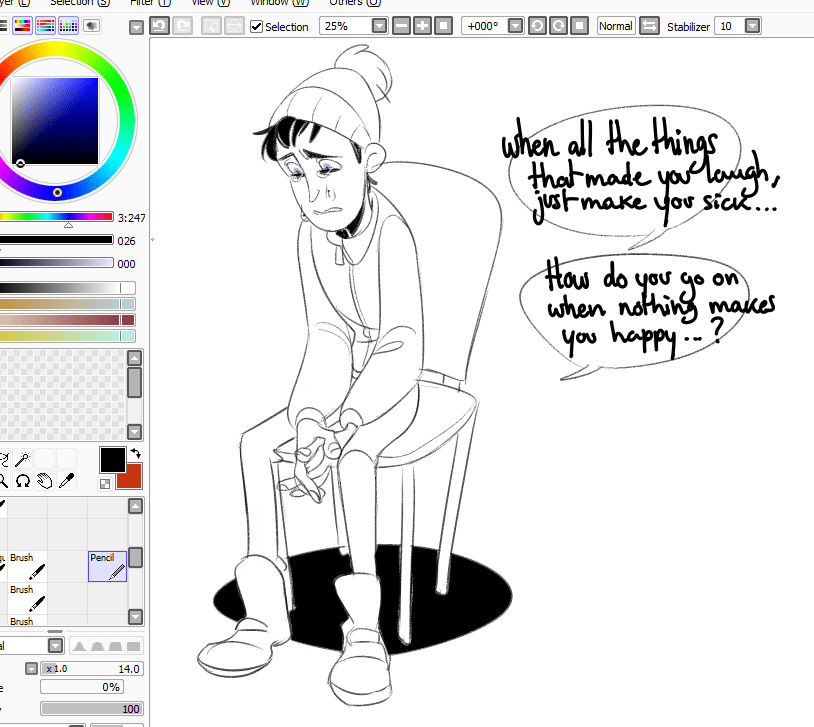Open the Stabilizer value dropdown
This screenshot has width=814, height=727.
752,26
